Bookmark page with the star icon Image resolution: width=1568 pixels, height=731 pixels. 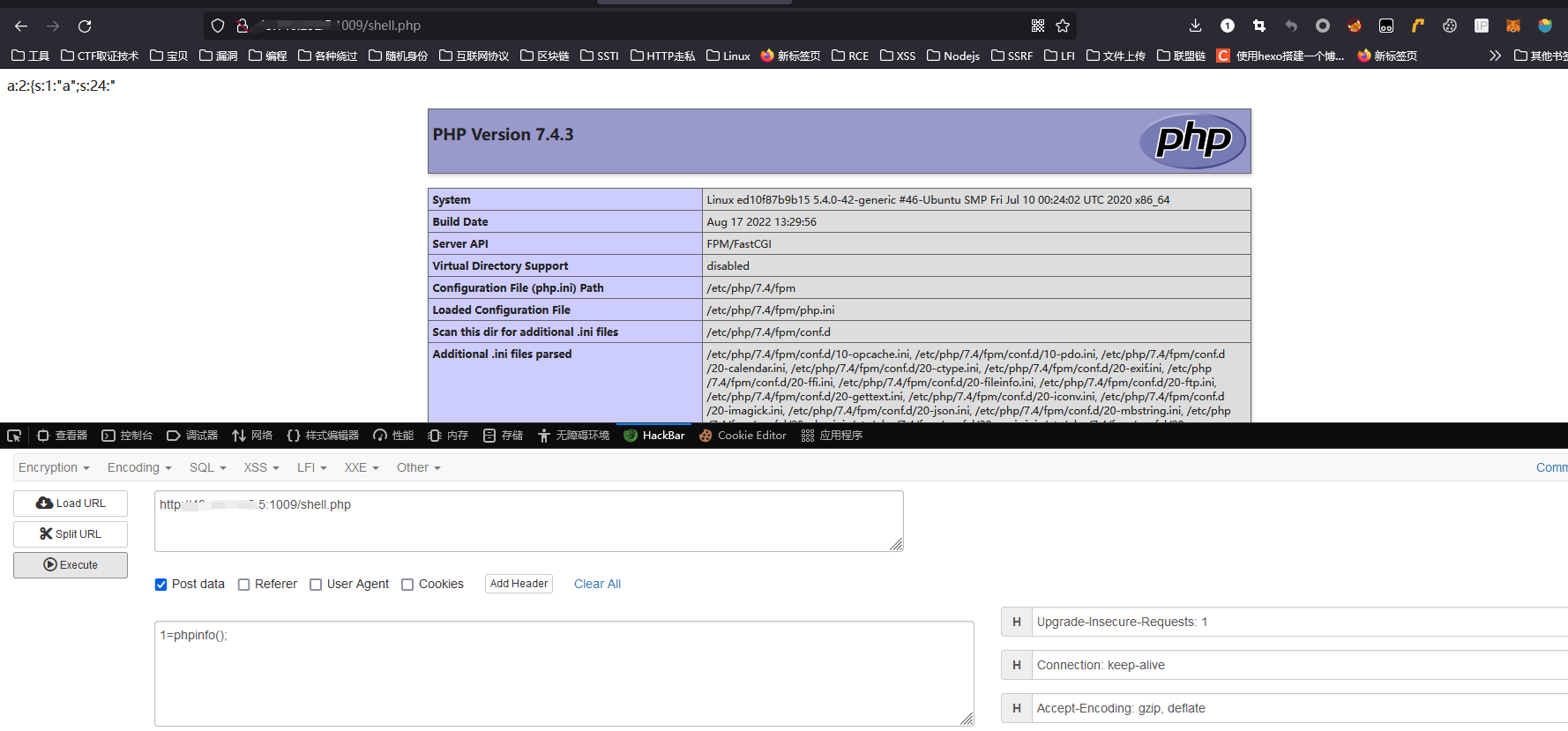1063,26
